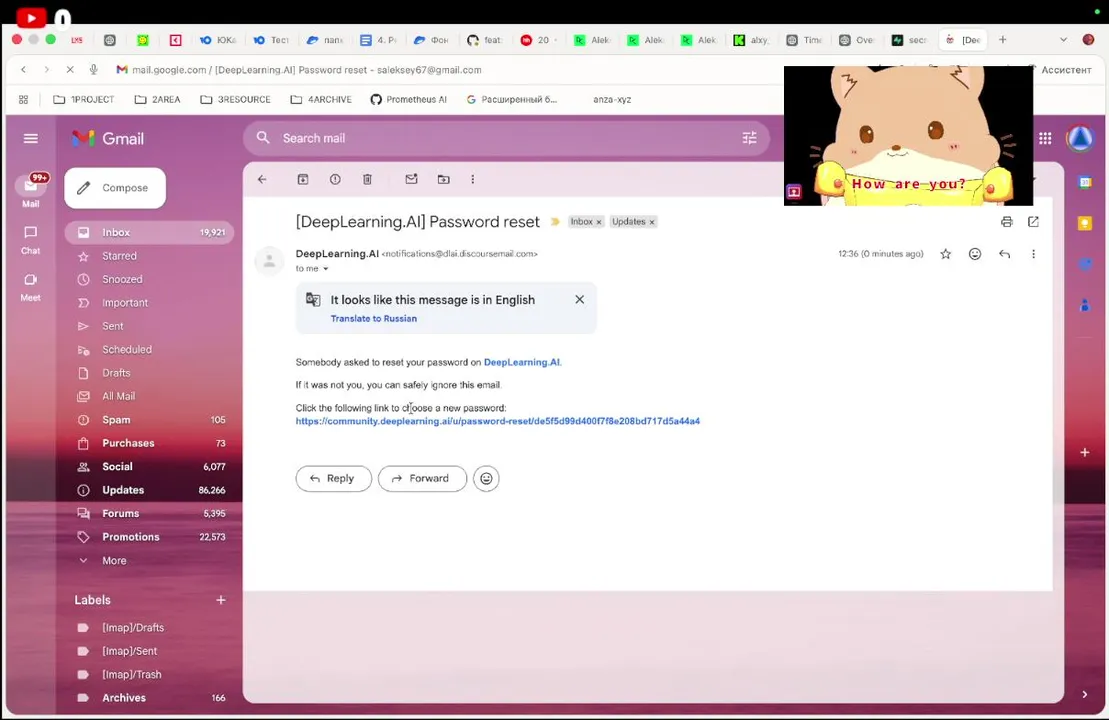
Task: Click the emoji reaction button beside Forward
Action: (x=486, y=479)
